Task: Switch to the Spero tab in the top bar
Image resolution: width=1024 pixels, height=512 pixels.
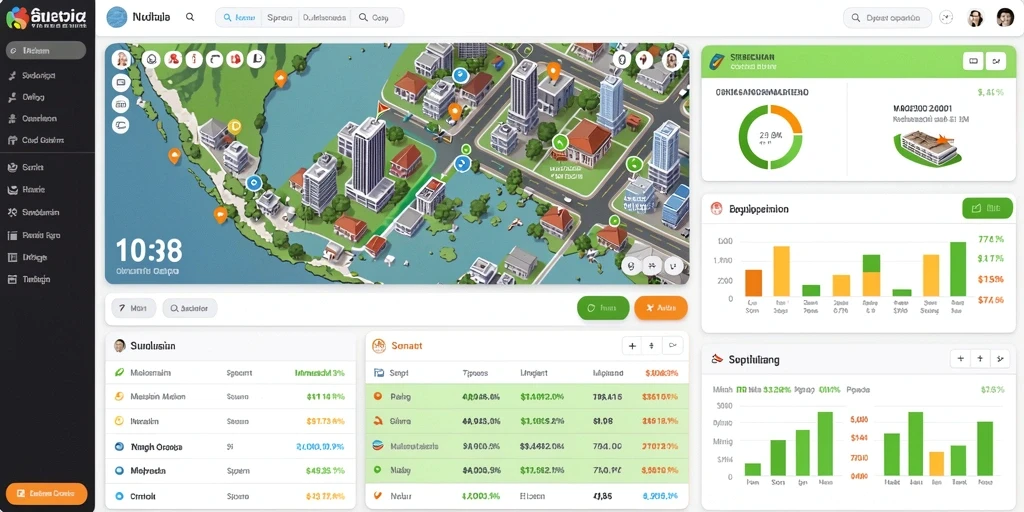Action: (x=280, y=18)
